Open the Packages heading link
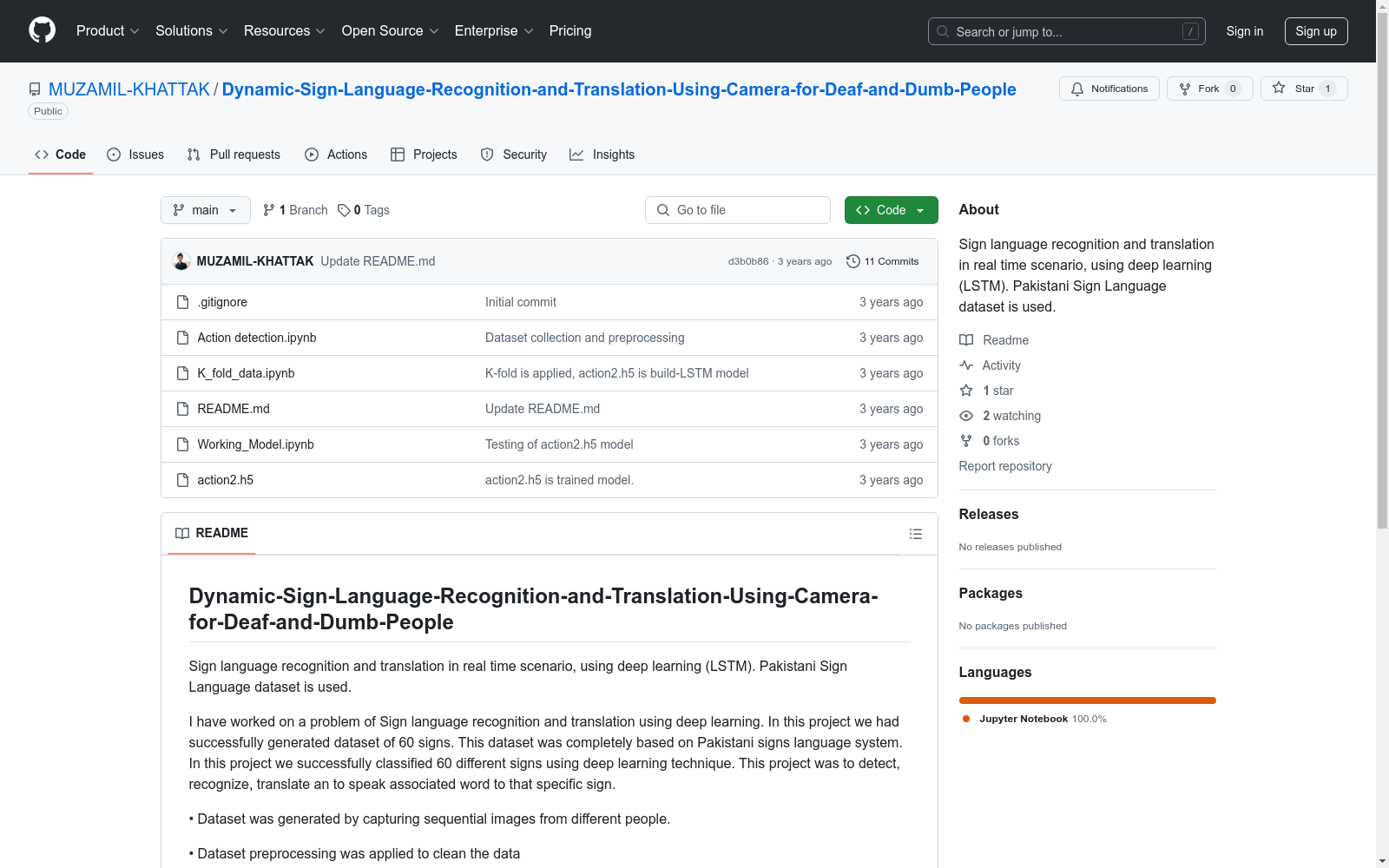 coord(991,593)
